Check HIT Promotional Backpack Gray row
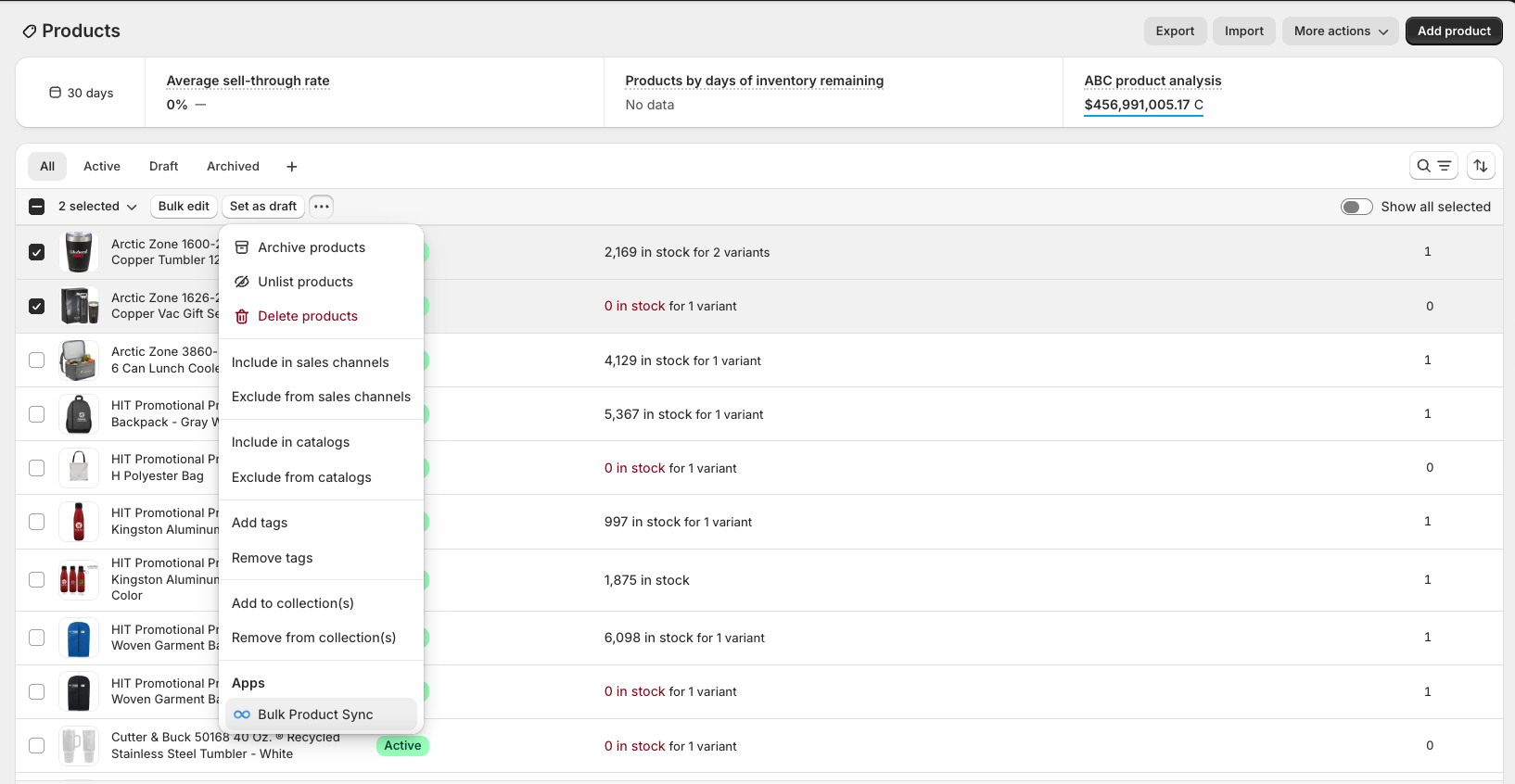This screenshot has width=1515, height=784. point(36,413)
